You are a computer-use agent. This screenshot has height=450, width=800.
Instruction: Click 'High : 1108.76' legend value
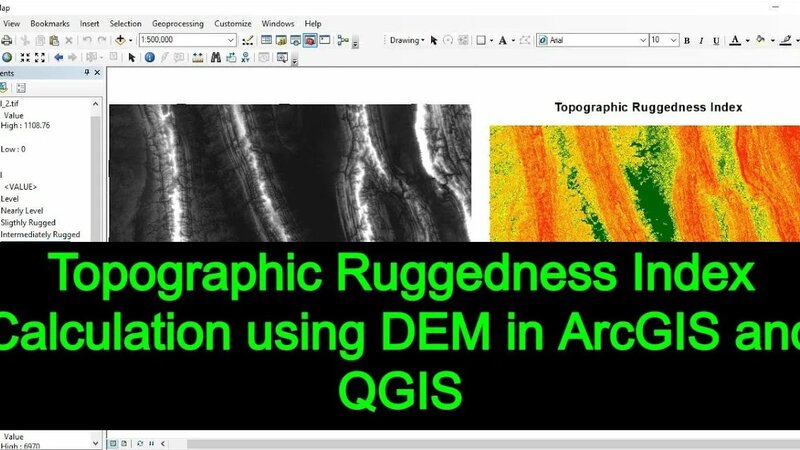(x=25, y=126)
